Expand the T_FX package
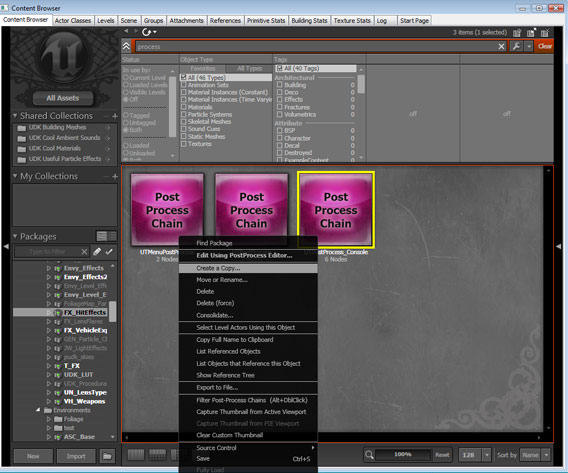The width and height of the screenshot is (568, 473). (49, 366)
